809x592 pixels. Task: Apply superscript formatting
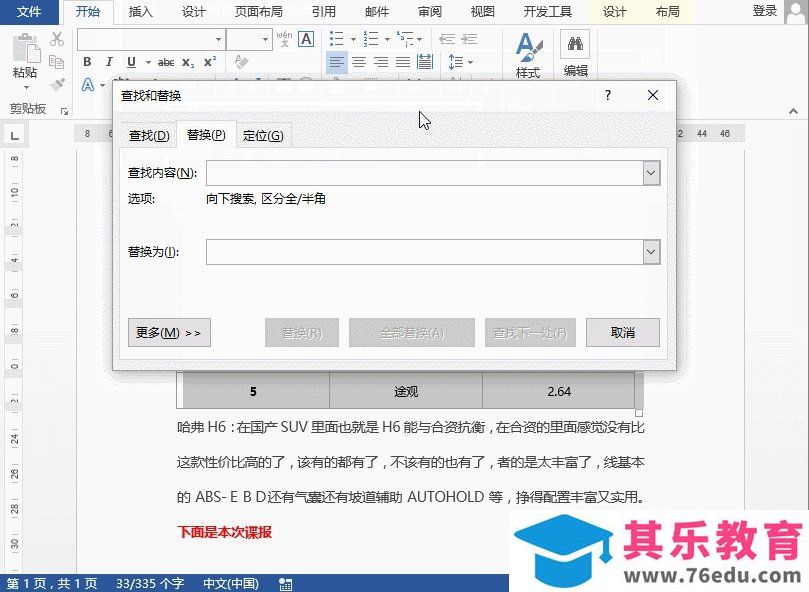(210, 62)
